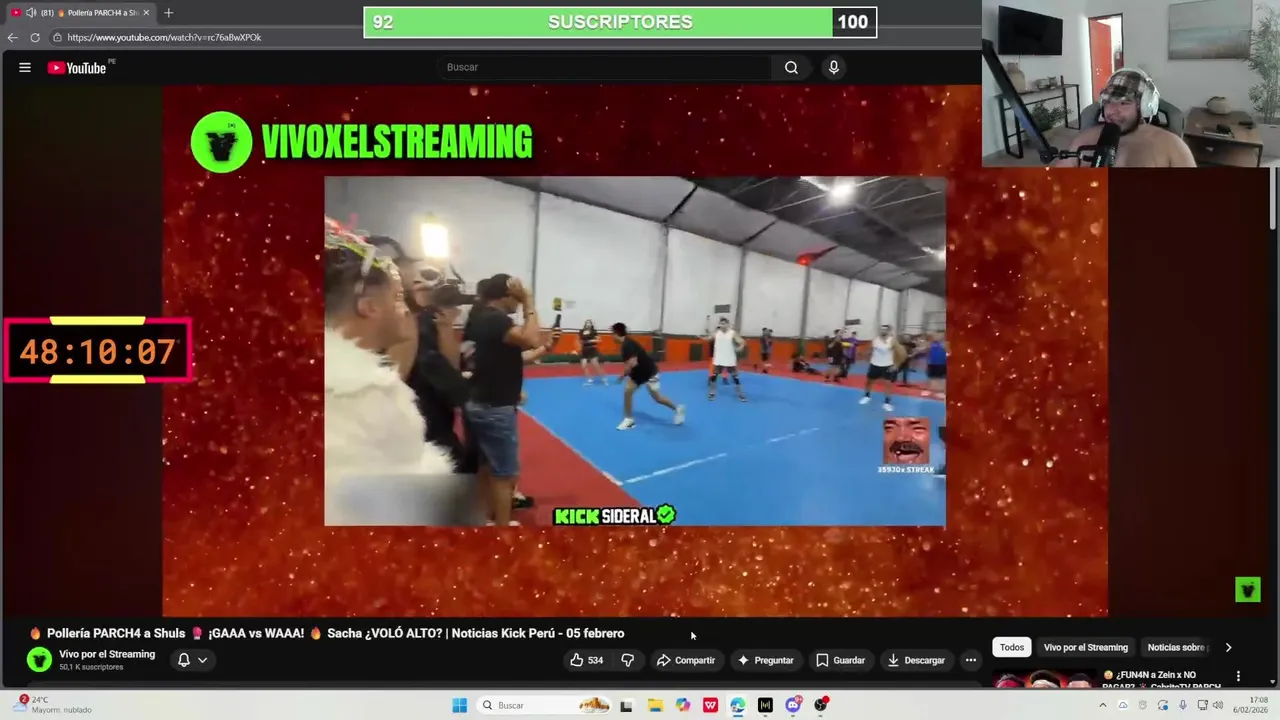Image resolution: width=1280 pixels, height=720 pixels.
Task: Switch to Microsoft Edge on taskbar
Action: (x=737, y=705)
